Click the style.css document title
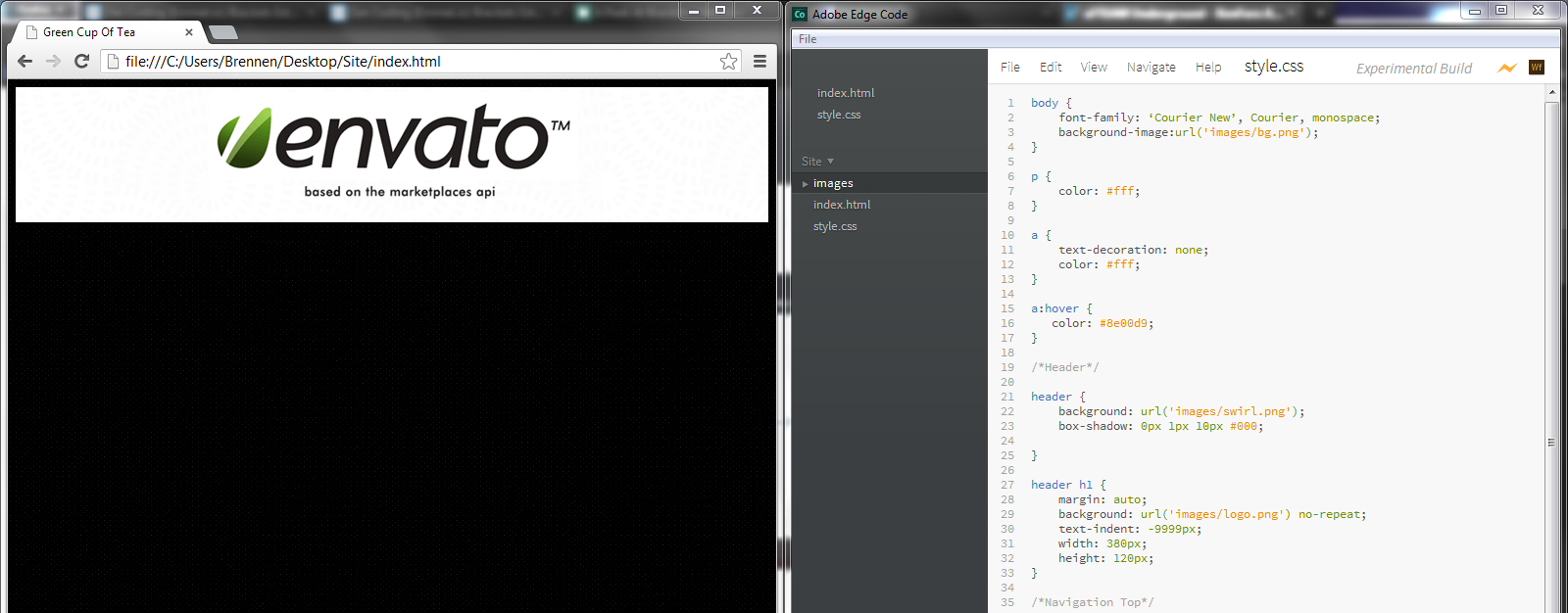The height and width of the screenshot is (613, 1568). click(1274, 67)
